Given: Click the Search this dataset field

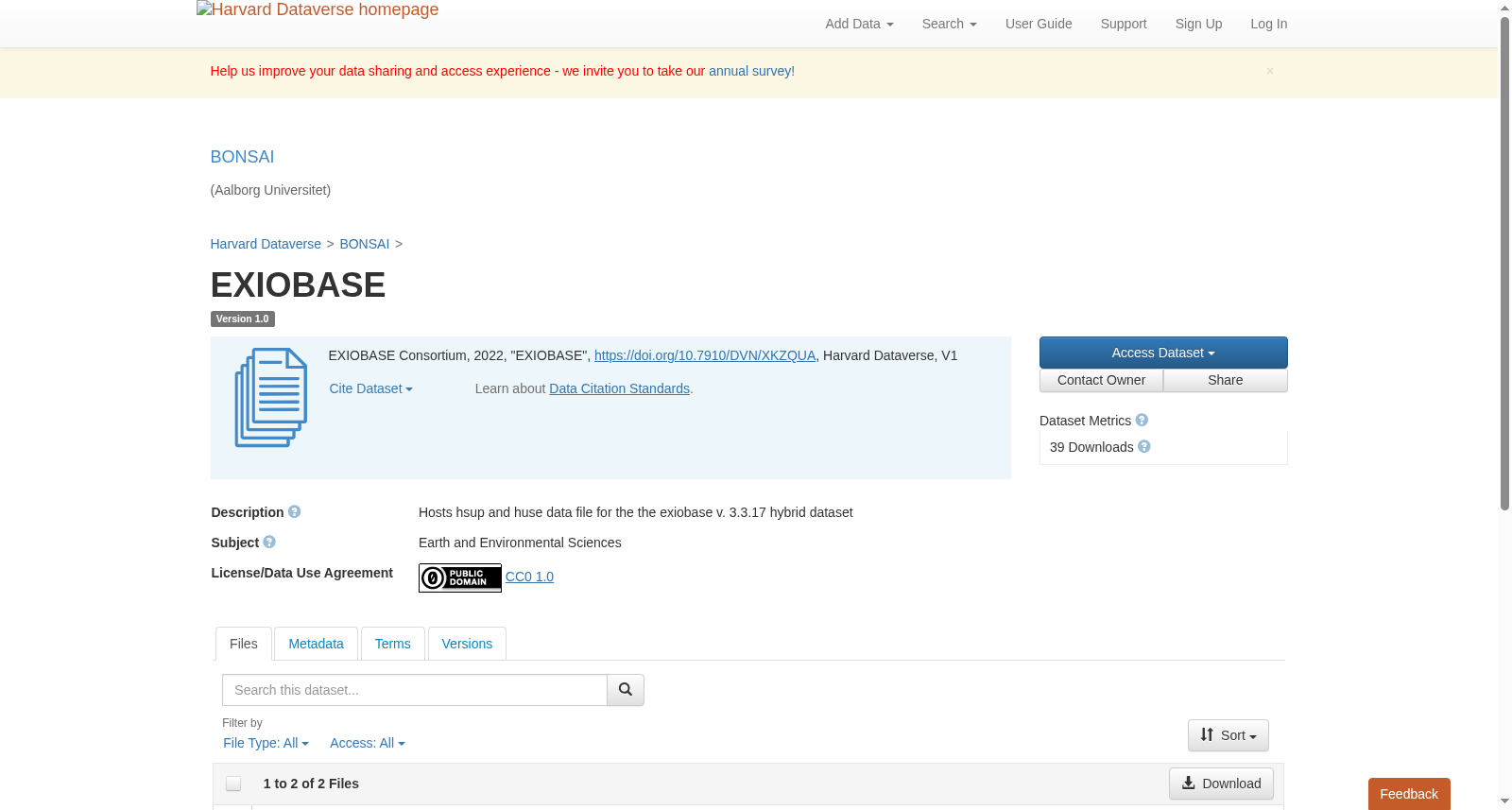Looking at the screenshot, I should click(415, 690).
